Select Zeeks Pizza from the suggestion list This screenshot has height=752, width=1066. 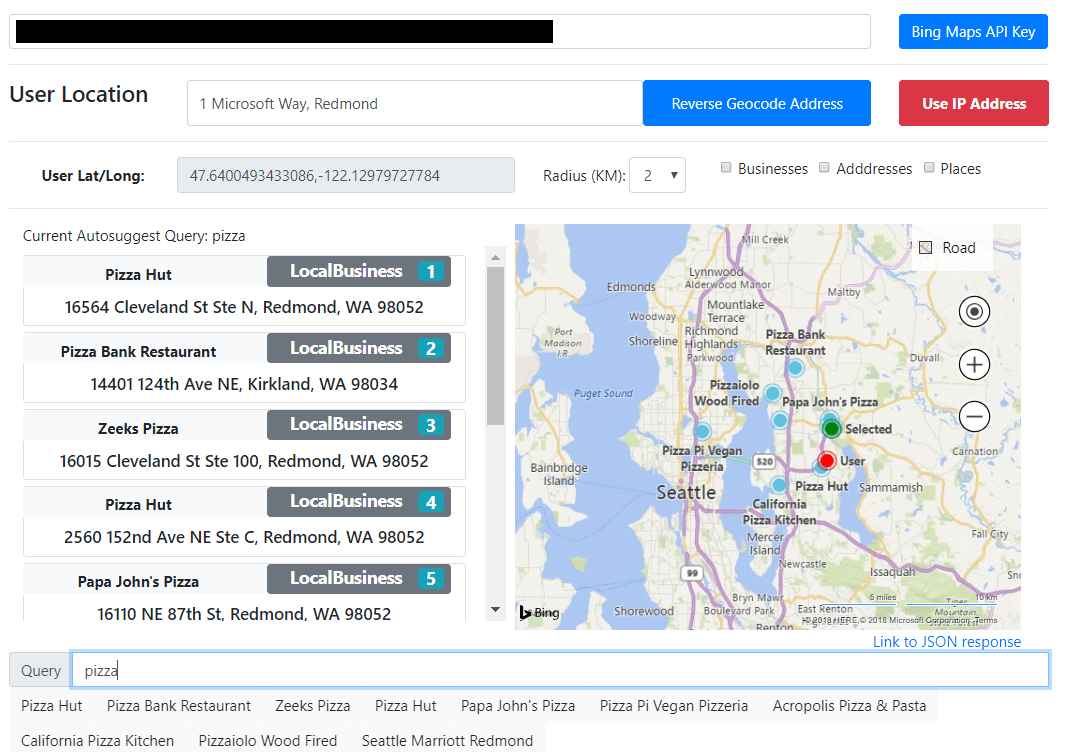312,705
